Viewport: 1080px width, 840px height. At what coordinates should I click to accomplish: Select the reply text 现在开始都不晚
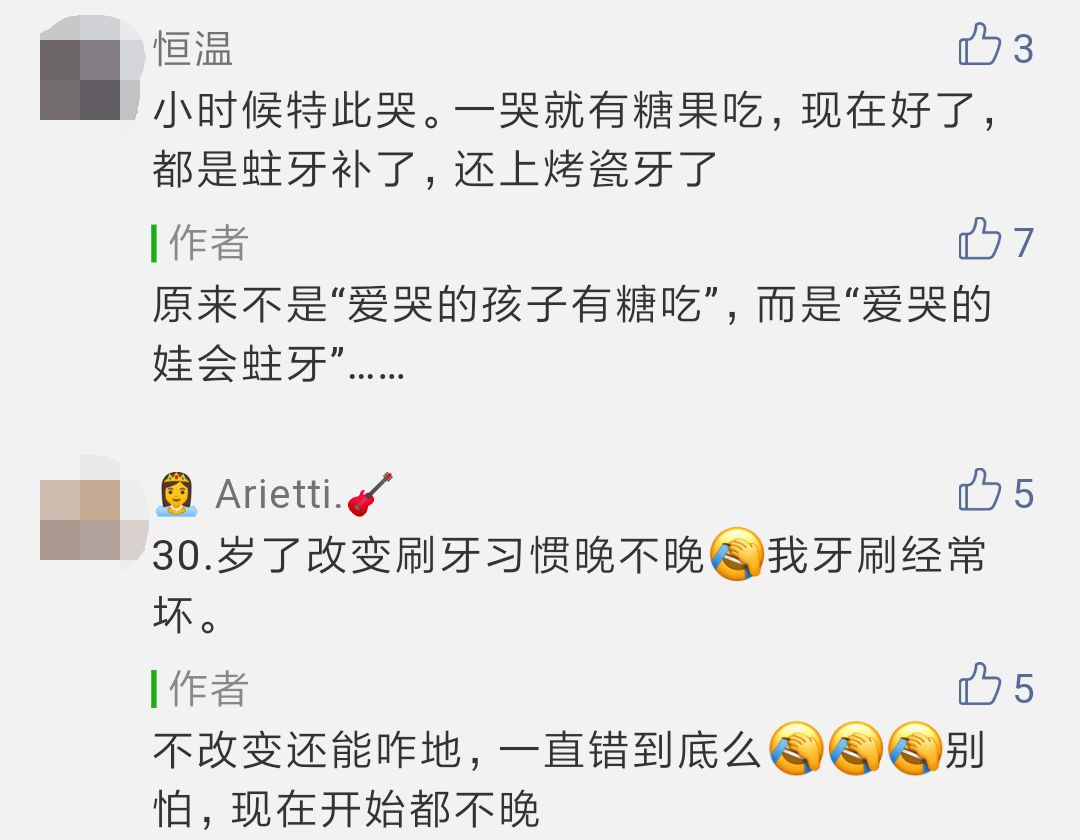coord(385,808)
